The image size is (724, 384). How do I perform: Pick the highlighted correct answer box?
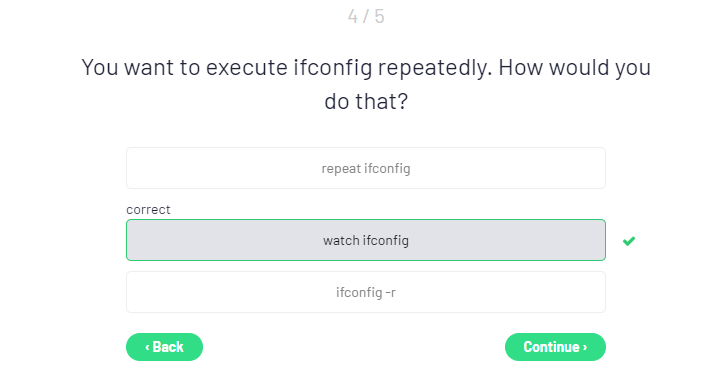coord(366,240)
